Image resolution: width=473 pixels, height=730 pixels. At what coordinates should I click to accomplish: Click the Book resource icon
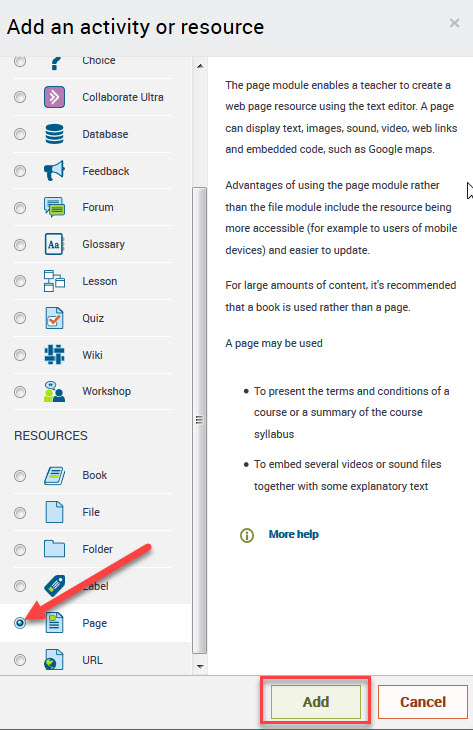(54, 475)
